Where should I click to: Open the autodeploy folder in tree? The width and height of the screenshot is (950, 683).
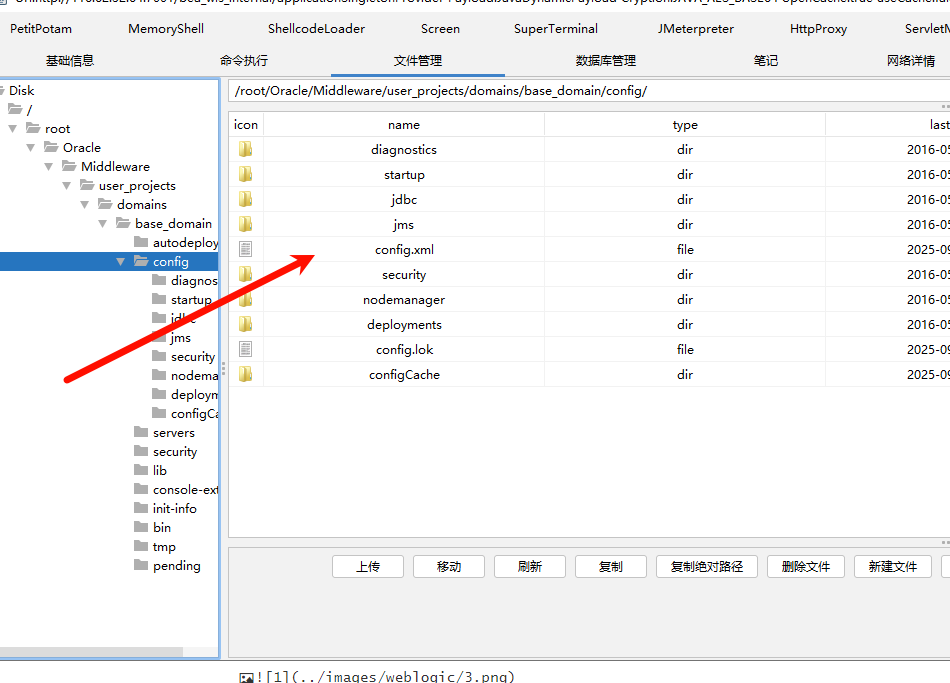(x=184, y=243)
